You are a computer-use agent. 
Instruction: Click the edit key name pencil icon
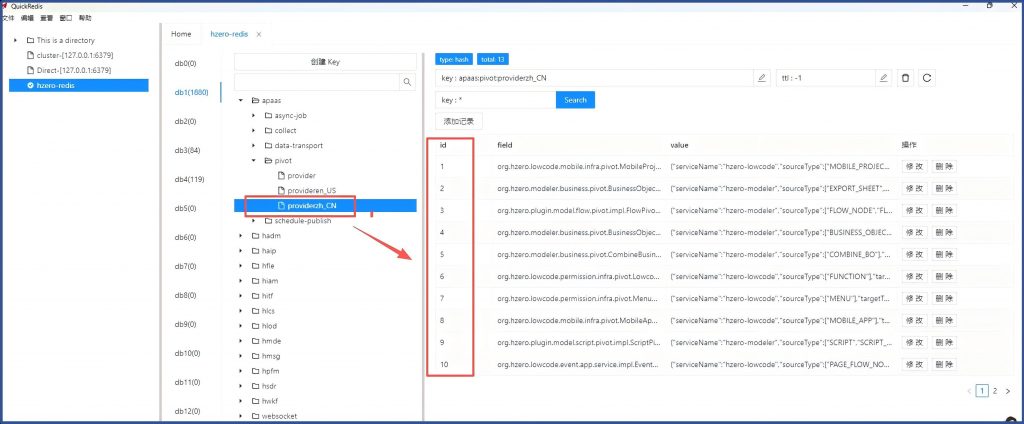coord(762,78)
